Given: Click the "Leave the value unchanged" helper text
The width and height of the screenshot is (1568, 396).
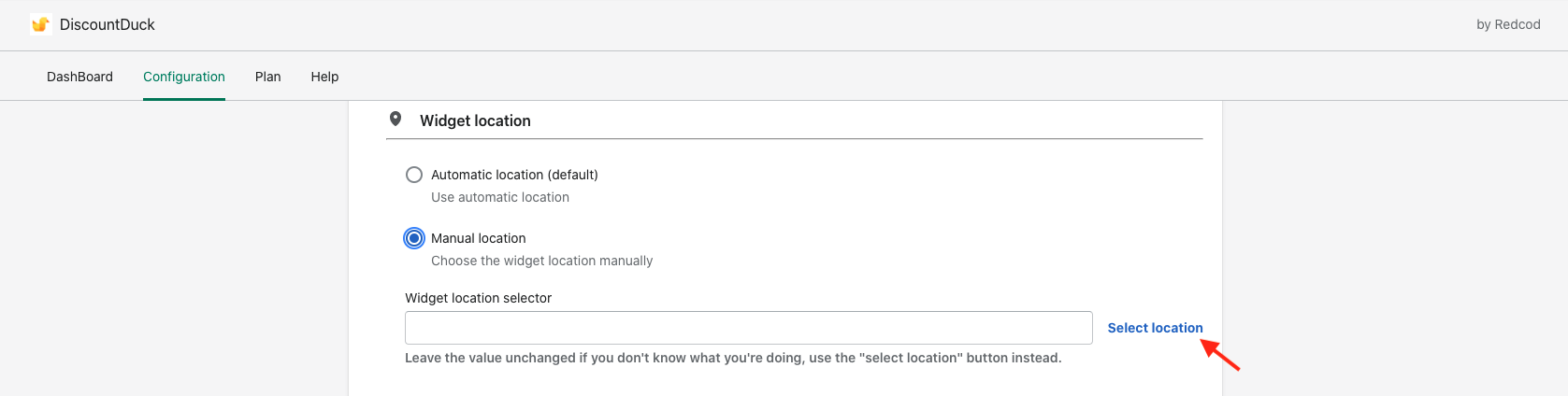Looking at the screenshot, I should 733,358.
